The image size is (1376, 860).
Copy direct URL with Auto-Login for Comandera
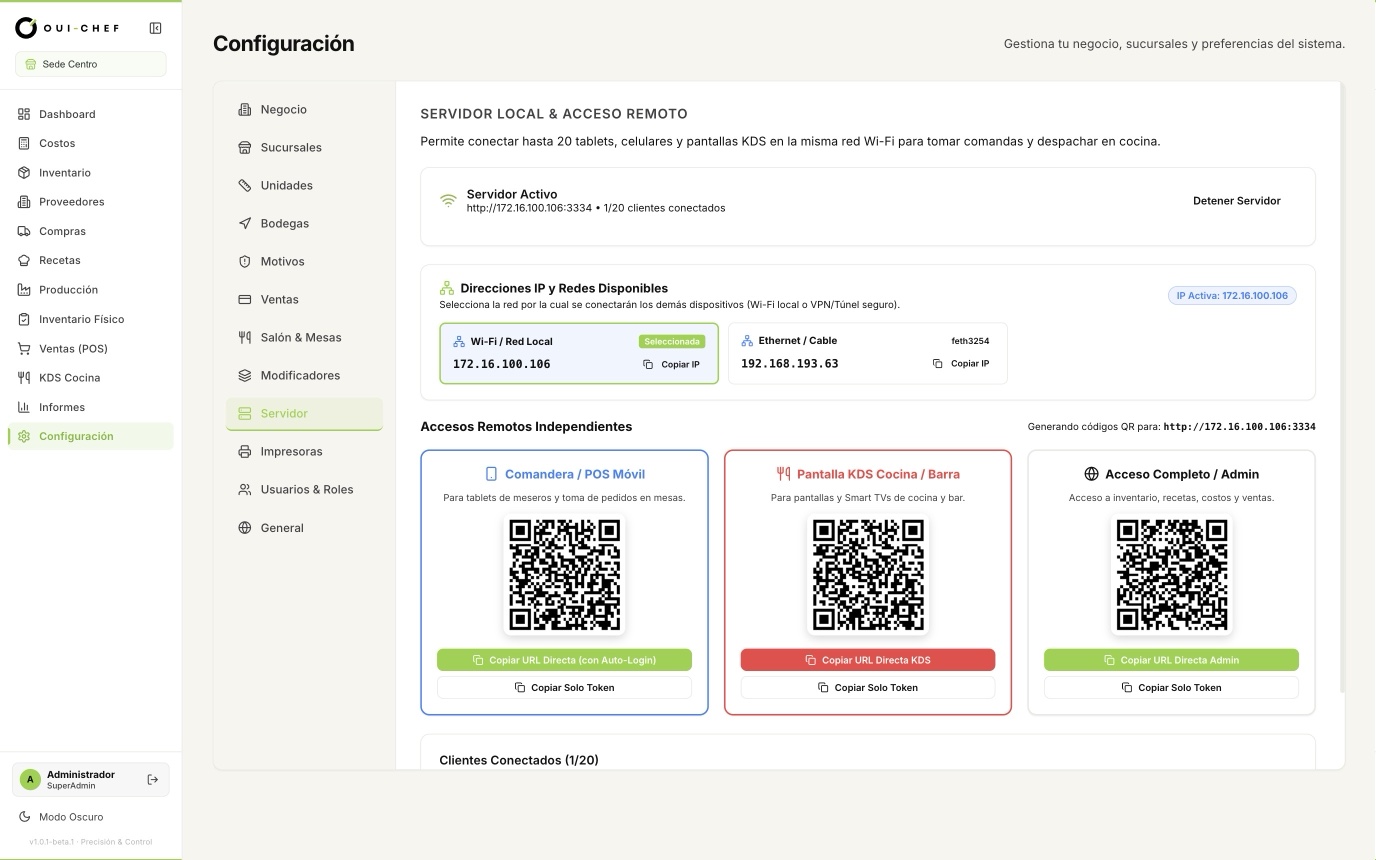pyautogui.click(x=564, y=660)
